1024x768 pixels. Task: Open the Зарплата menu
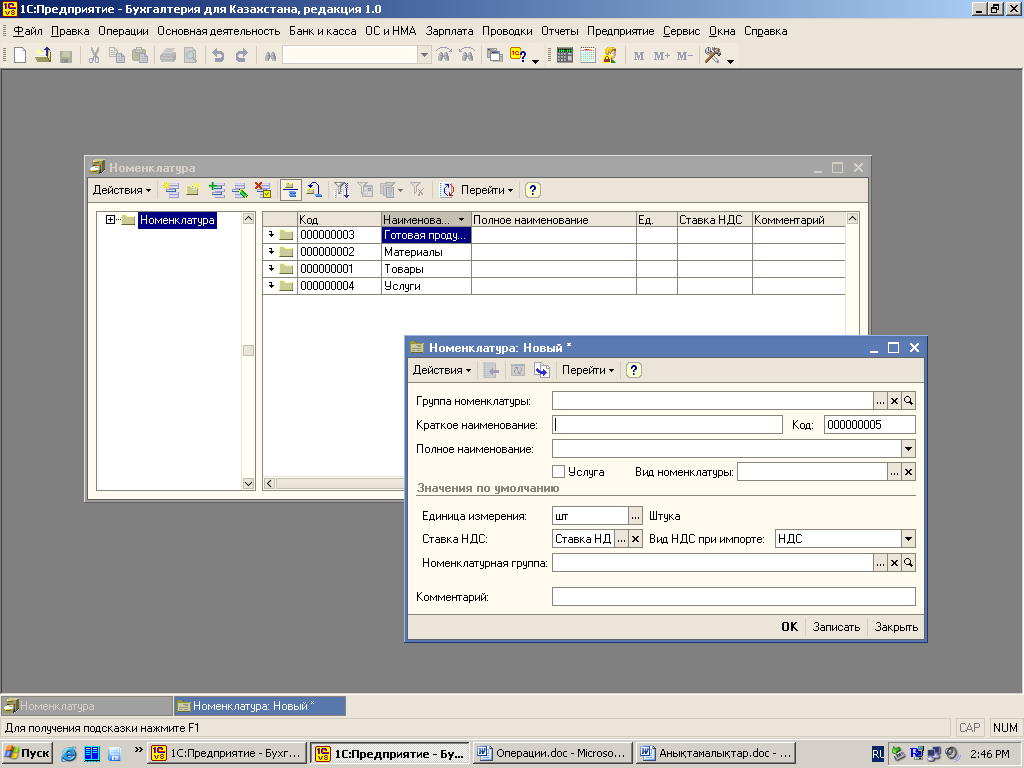point(449,31)
